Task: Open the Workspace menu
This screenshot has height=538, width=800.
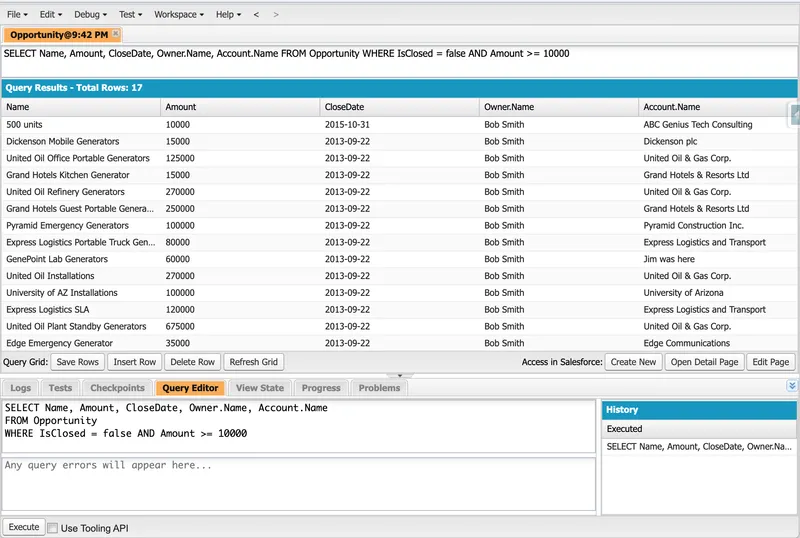Action: 179,14
